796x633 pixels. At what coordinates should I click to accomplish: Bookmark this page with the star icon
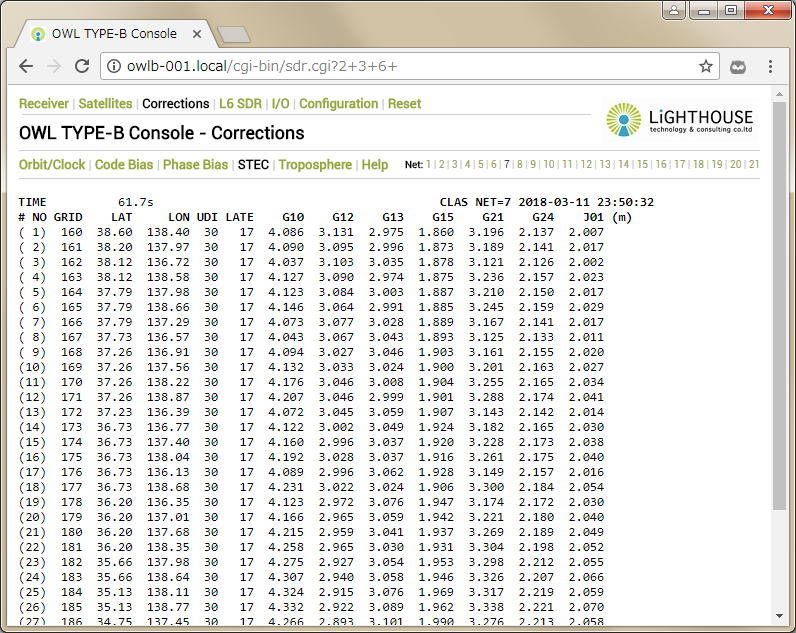[706, 66]
